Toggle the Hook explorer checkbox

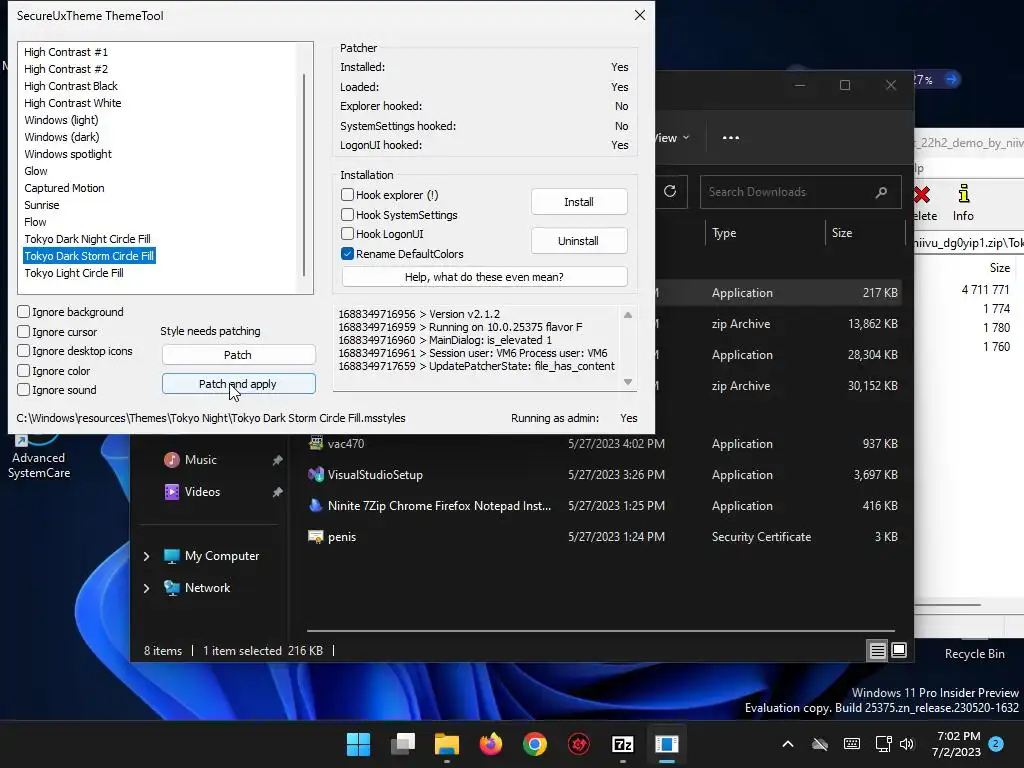[x=347, y=195]
